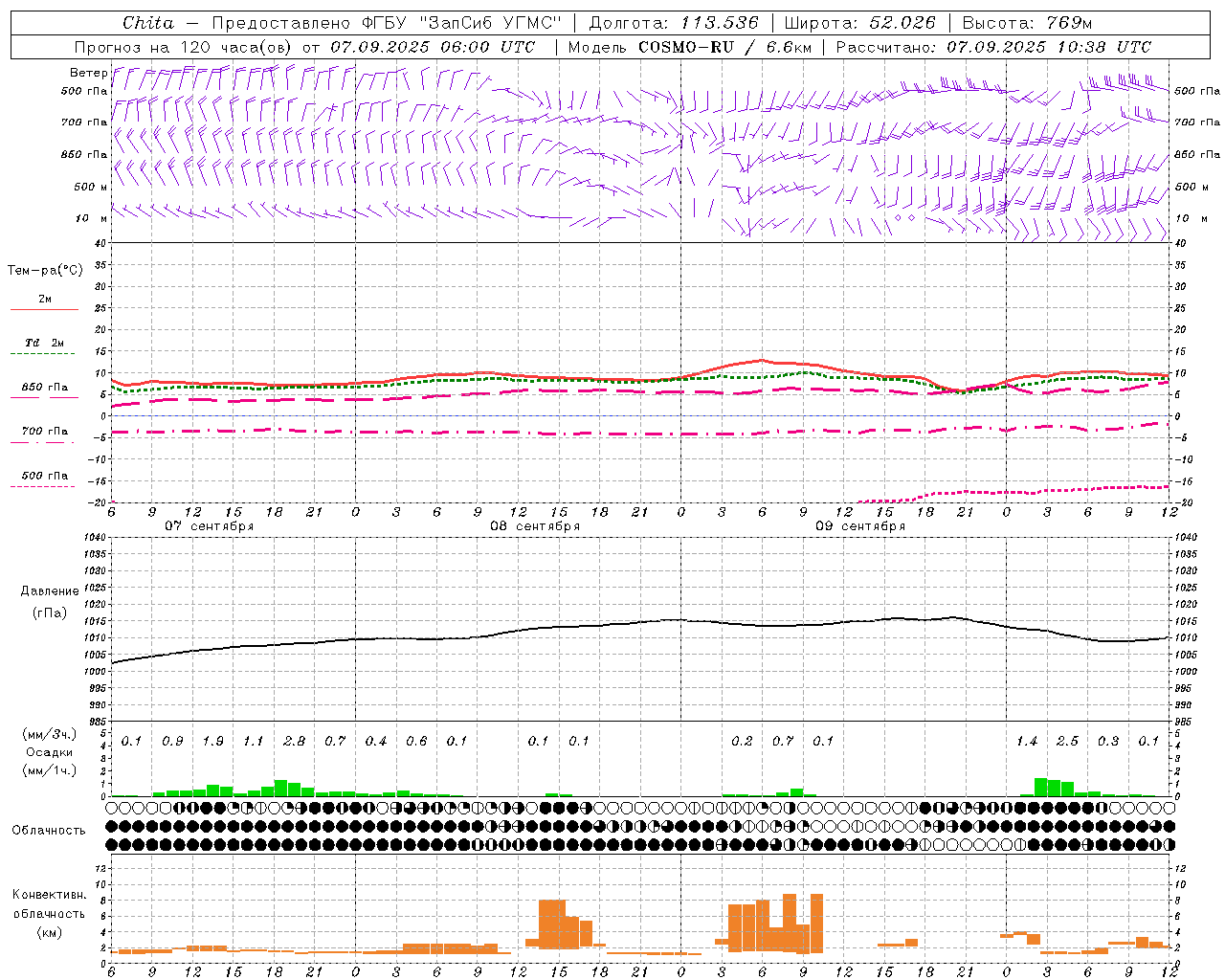Image resolution: width=1225 pixels, height=980 pixels.
Task: Click the Рассчитано 07.09.2025 10:38 UTC timestamp
Action: [x=993, y=47]
